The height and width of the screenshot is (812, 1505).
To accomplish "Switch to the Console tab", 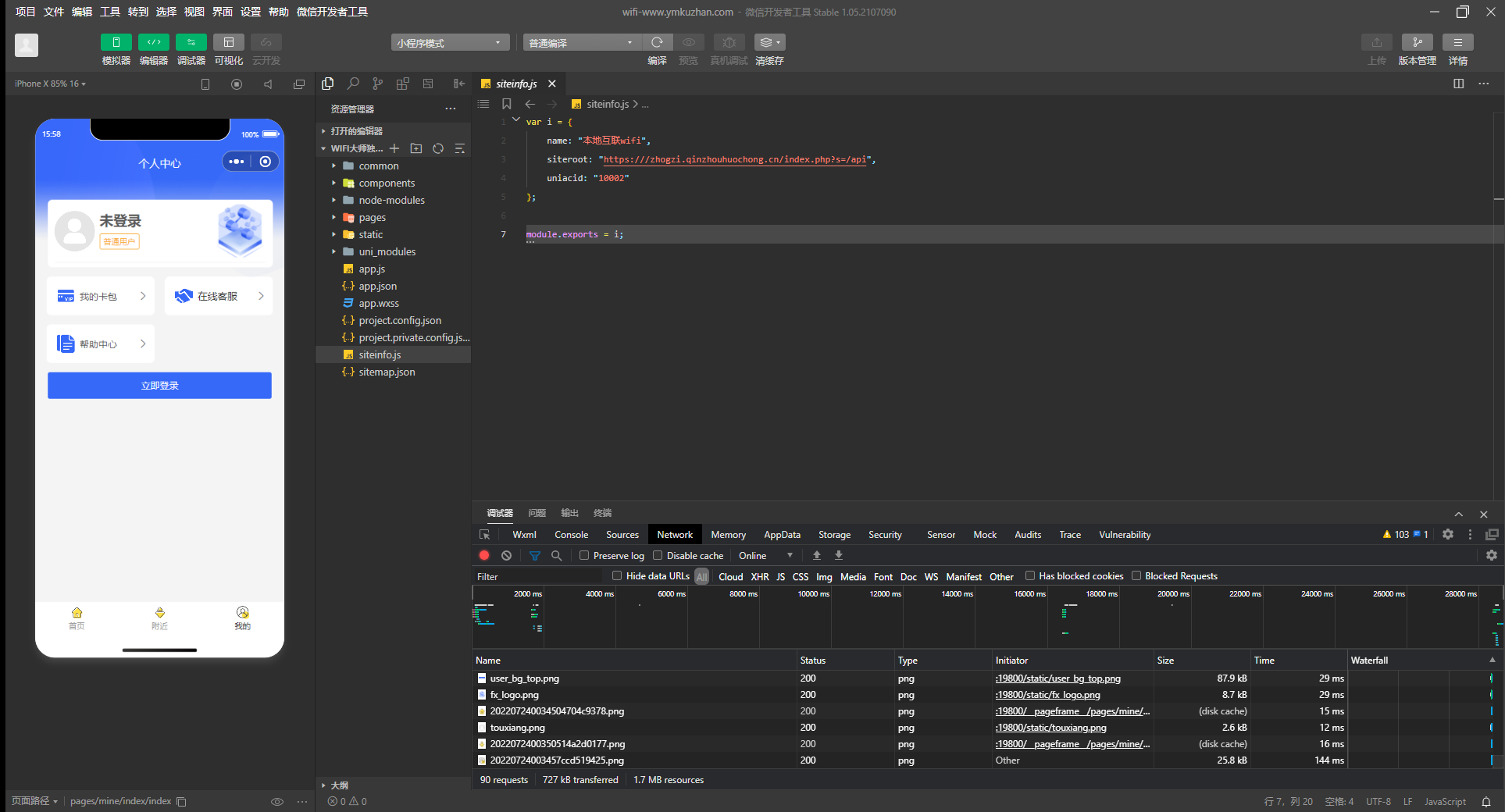I will tap(571, 535).
